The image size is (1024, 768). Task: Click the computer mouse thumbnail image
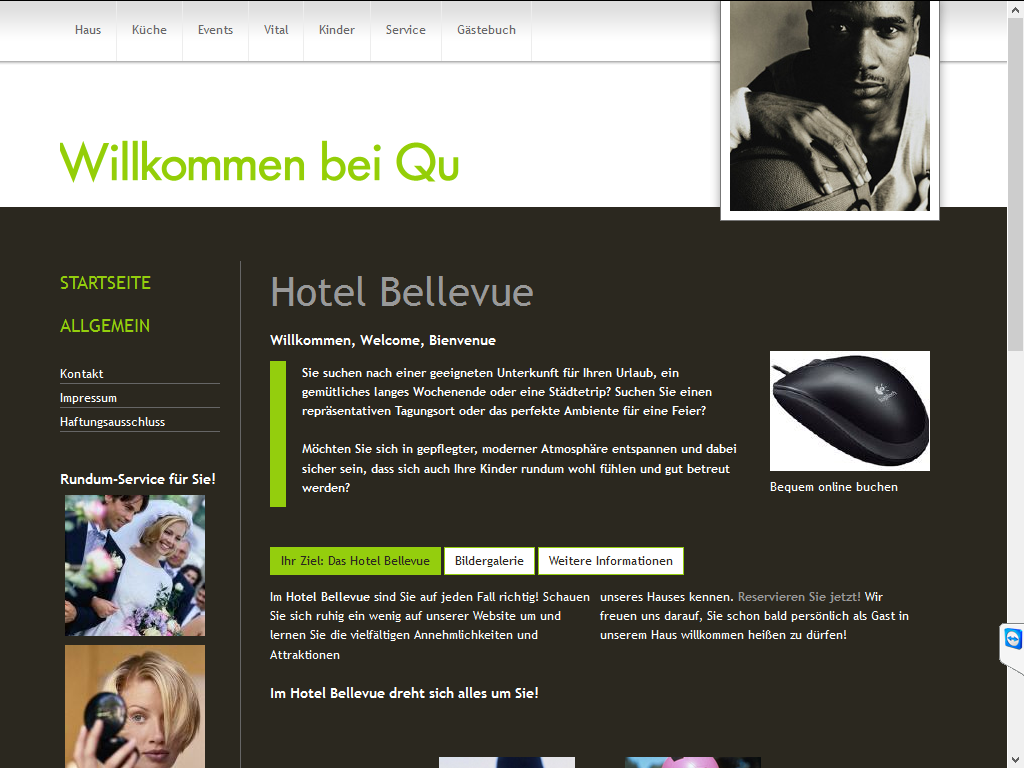coord(850,411)
